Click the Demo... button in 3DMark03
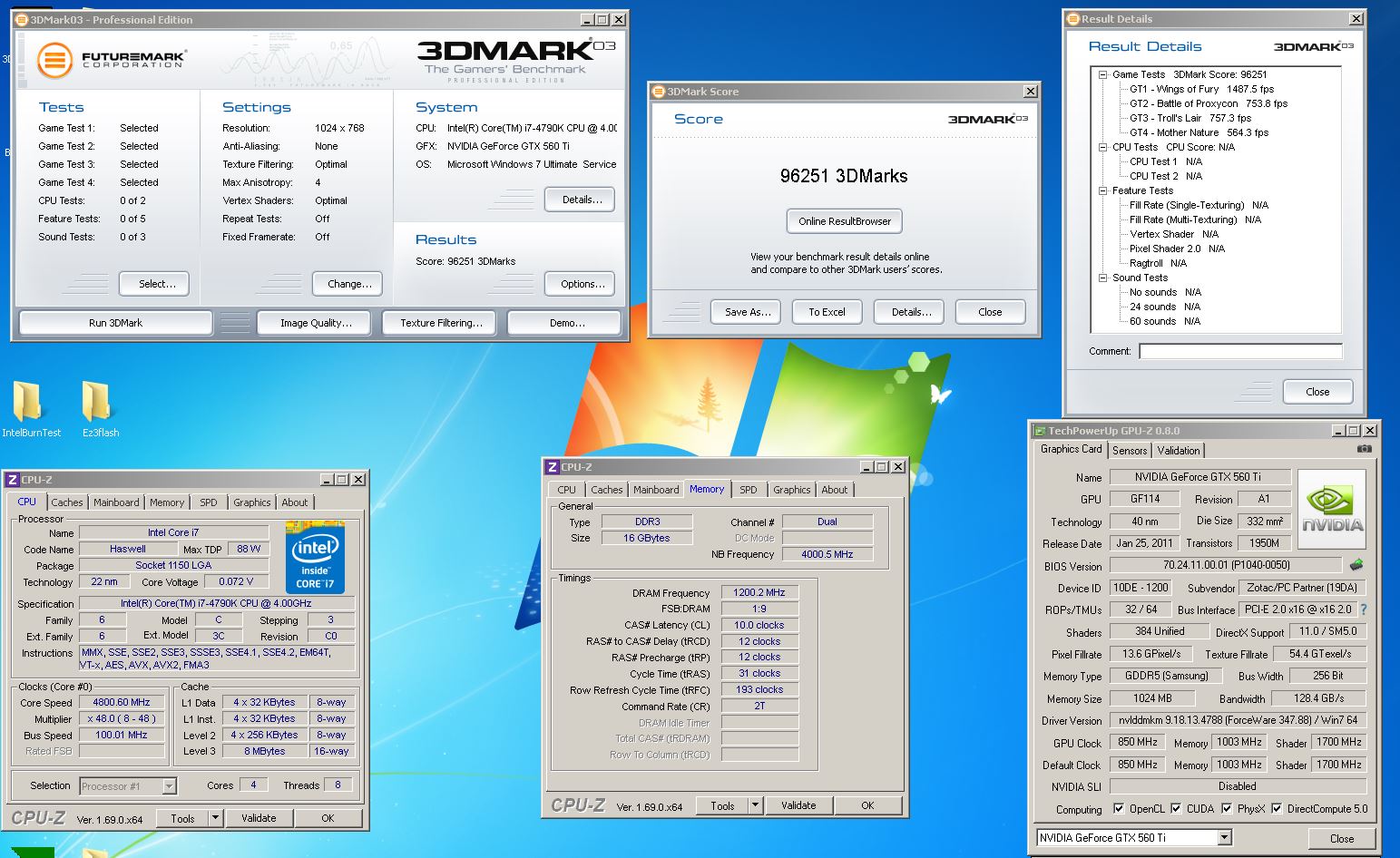Viewport: 1400px width, 858px height. pyautogui.click(x=566, y=323)
